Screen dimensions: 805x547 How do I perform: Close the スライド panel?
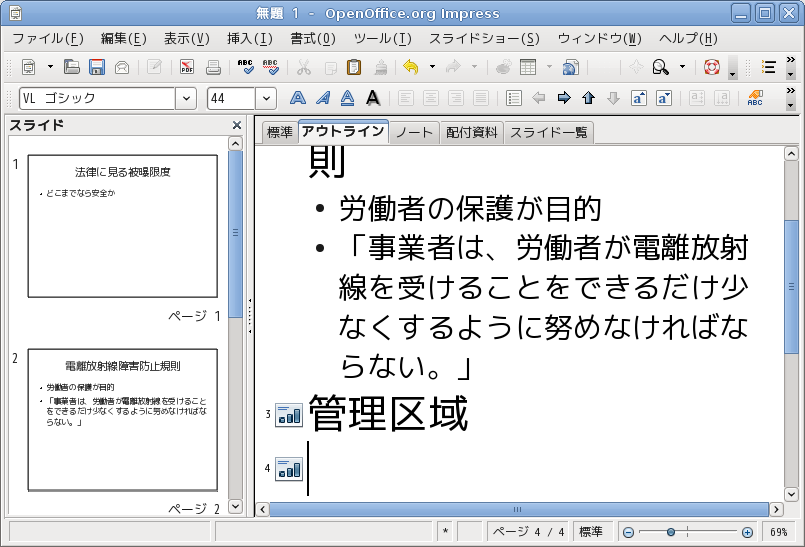click(x=237, y=125)
